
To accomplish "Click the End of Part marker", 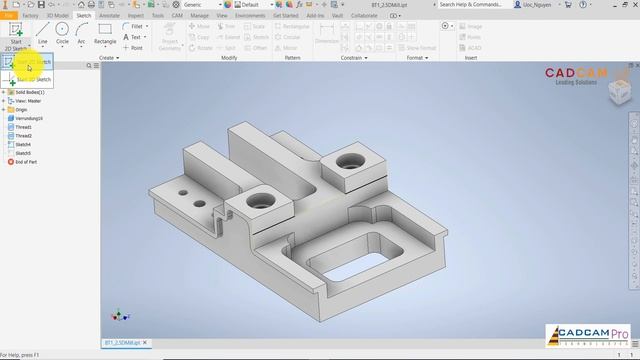I will point(22,162).
